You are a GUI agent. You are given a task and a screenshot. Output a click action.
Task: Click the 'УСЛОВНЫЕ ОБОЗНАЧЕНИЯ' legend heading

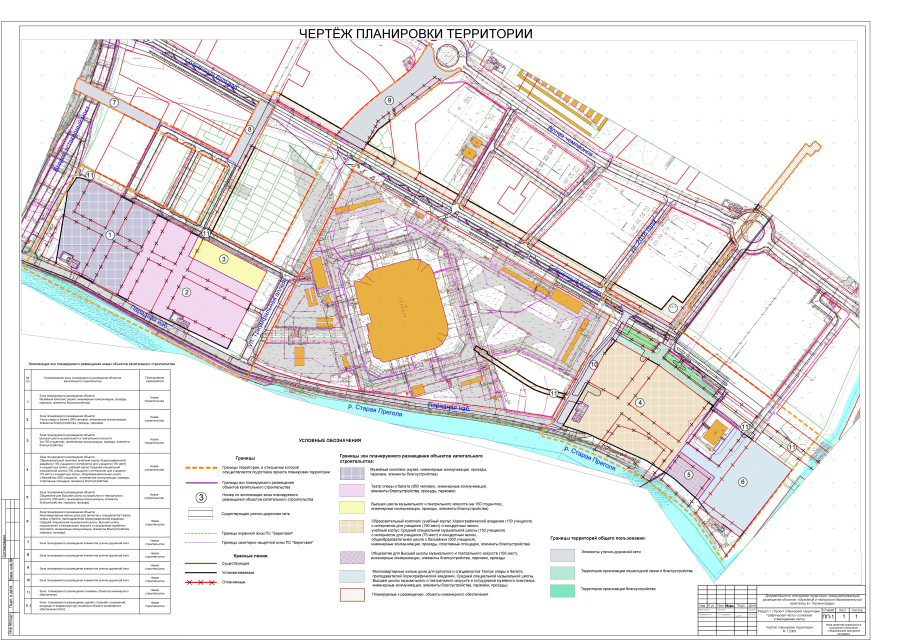point(330,441)
